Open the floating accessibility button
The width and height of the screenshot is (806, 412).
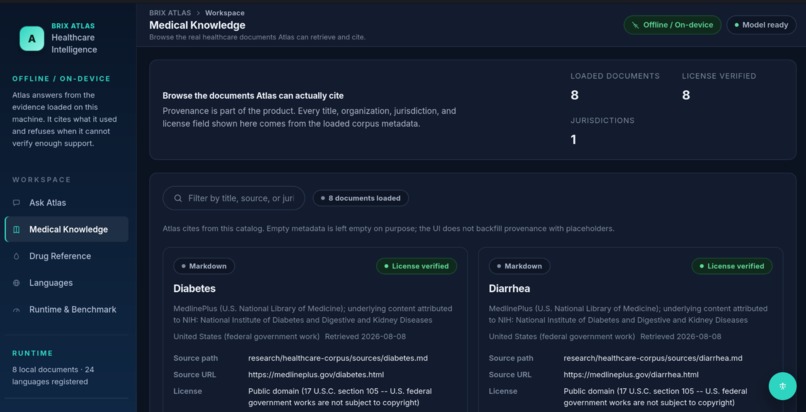pos(782,386)
